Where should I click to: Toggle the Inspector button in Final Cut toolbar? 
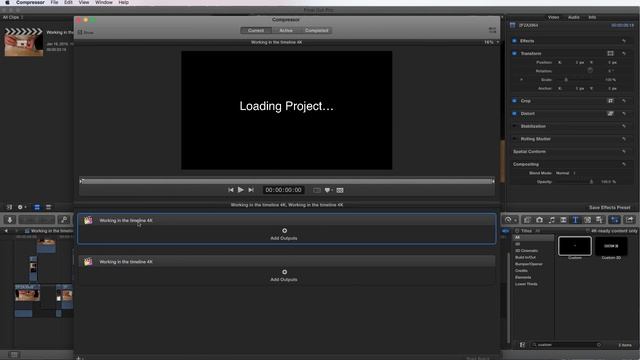(615, 220)
